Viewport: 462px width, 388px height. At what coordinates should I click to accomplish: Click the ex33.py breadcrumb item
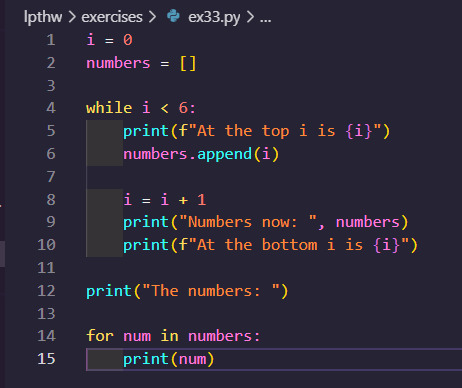(214, 17)
